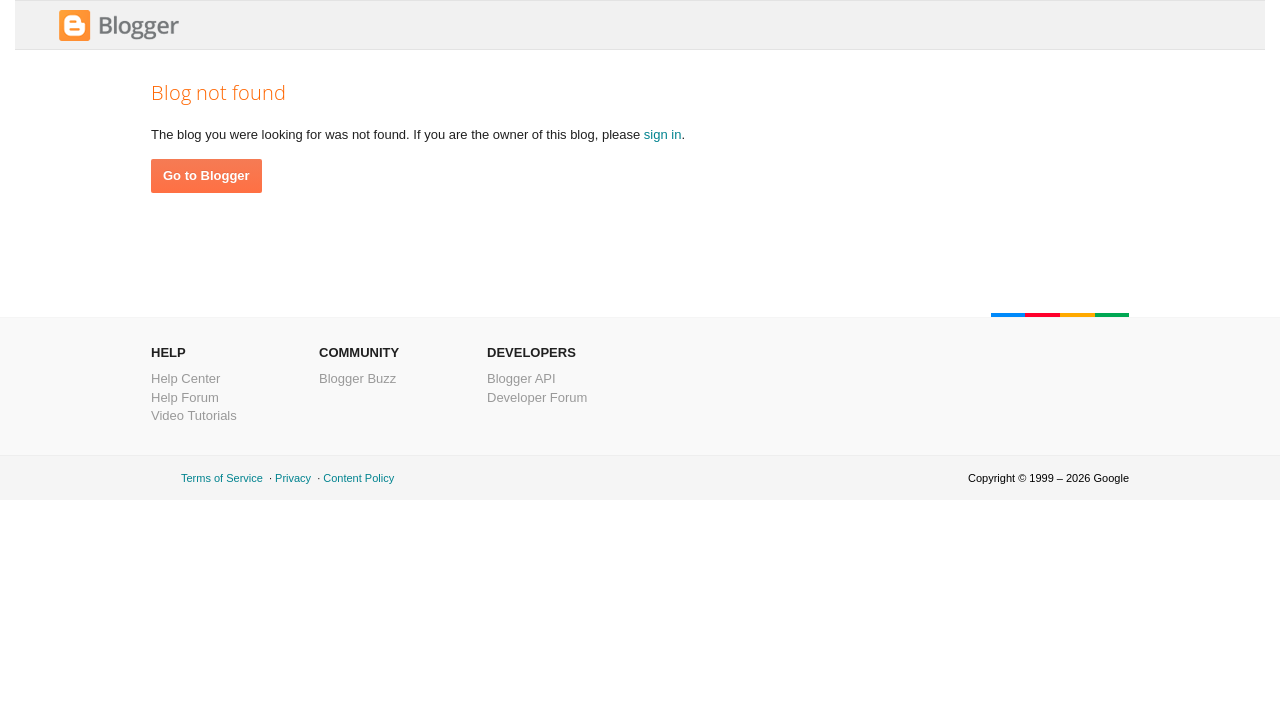Open the Terms of Service link
The image size is (1280, 720).
[221, 478]
